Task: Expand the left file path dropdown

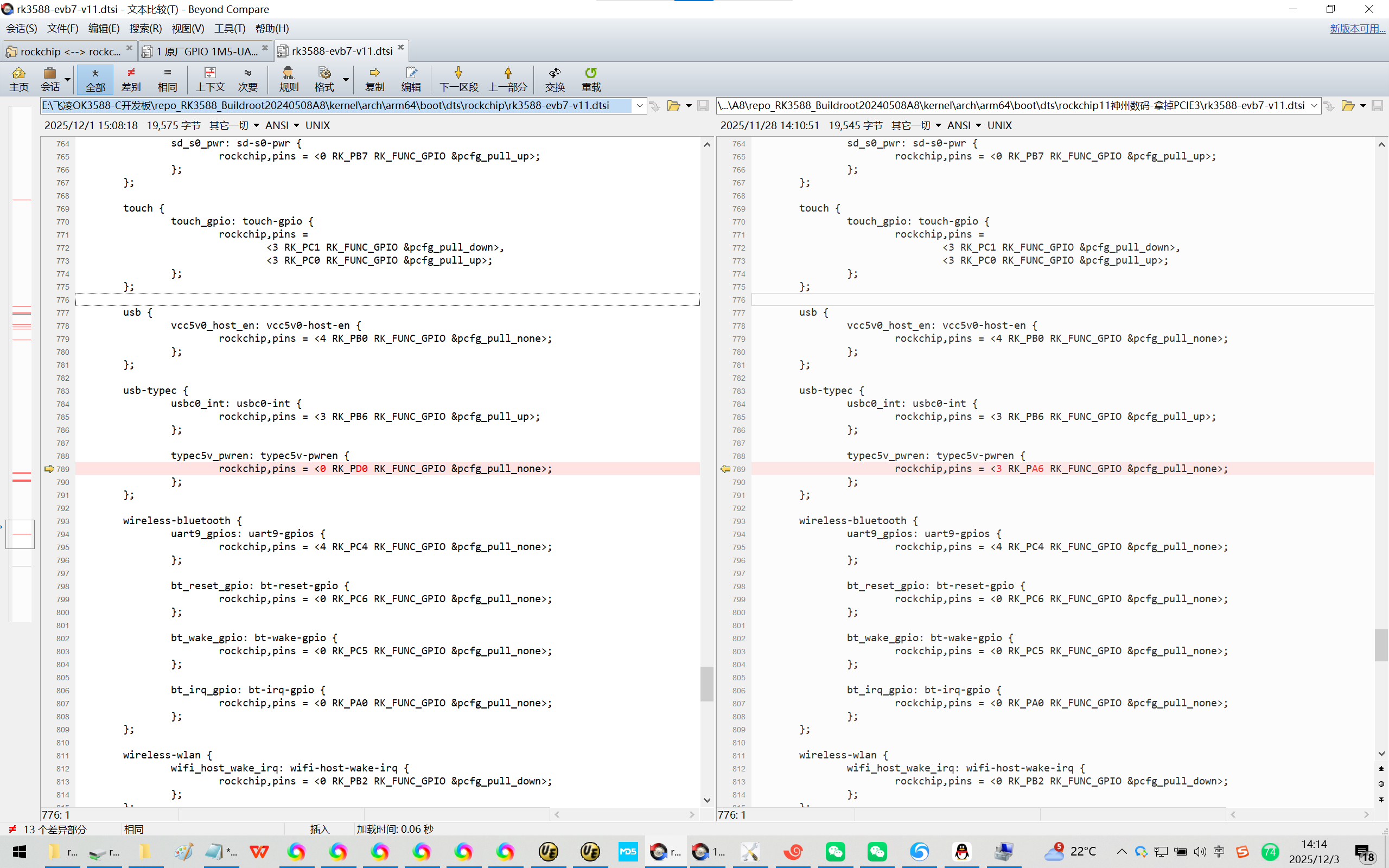Action: click(639, 106)
